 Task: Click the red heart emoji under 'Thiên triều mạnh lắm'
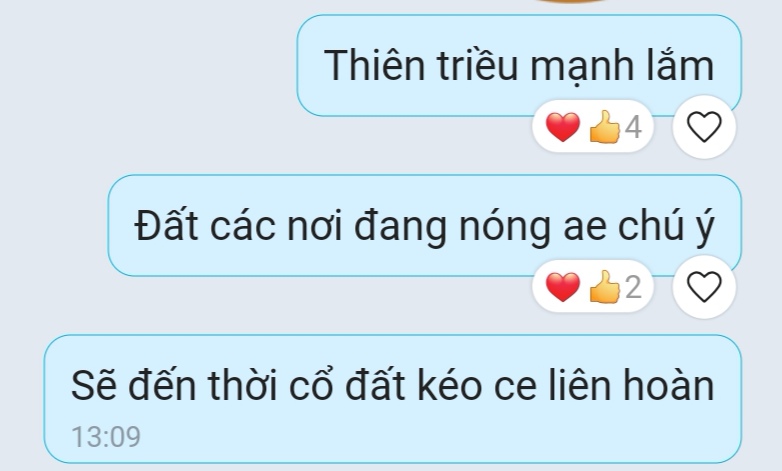563,127
